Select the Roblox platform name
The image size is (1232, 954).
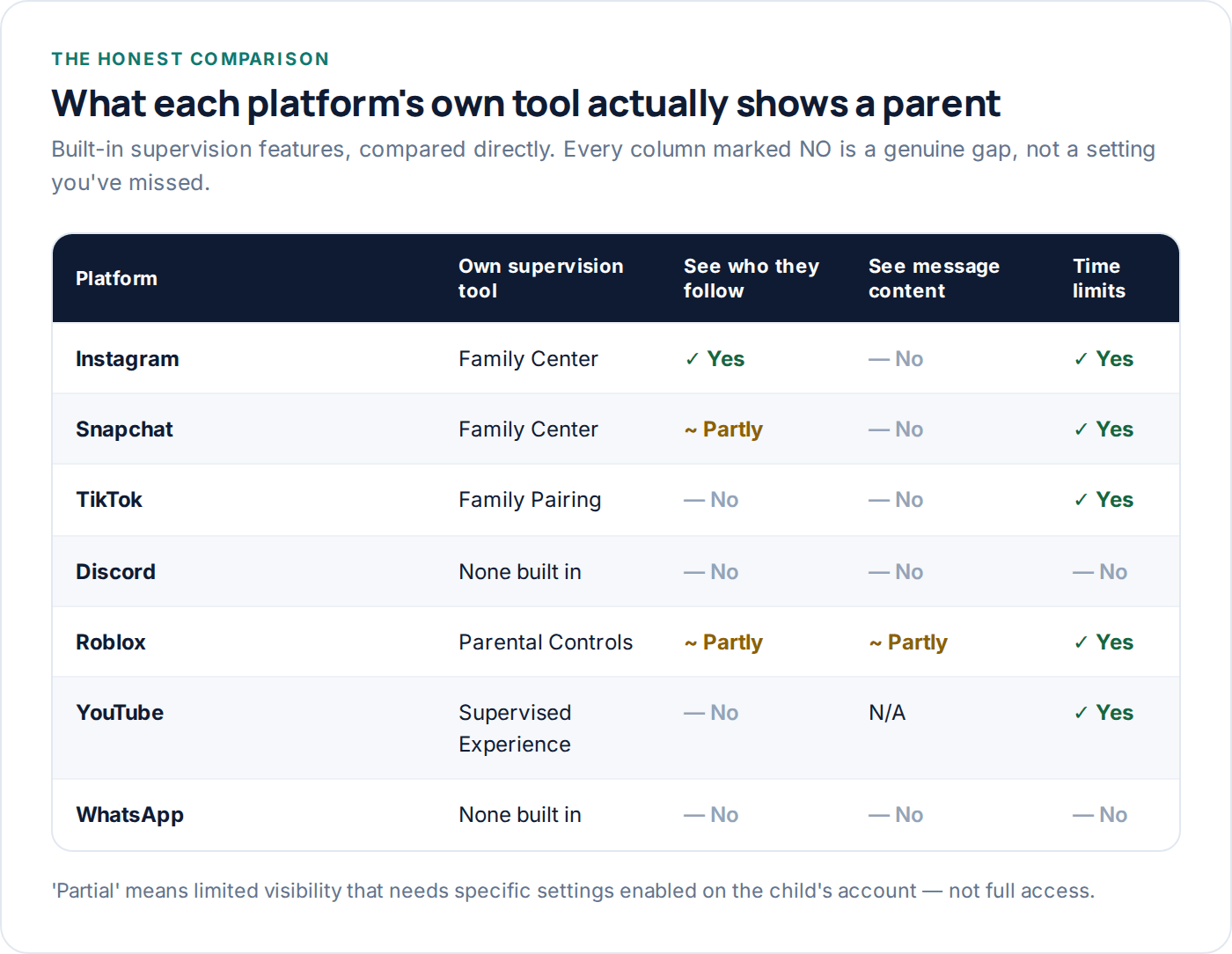coord(111,642)
